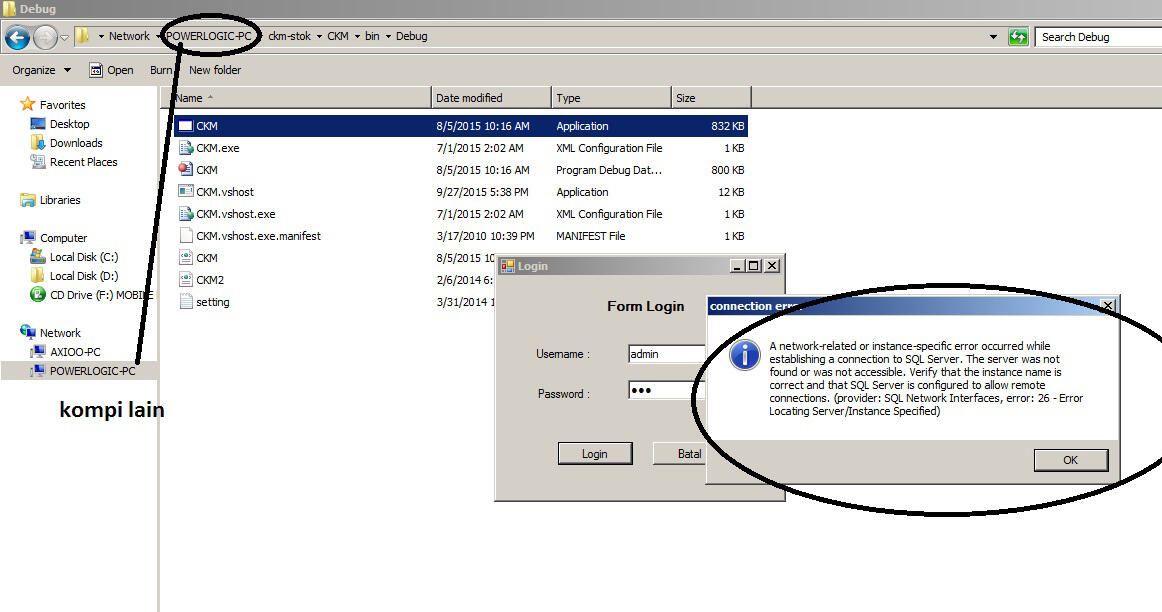Select the setting file in list

point(212,302)
